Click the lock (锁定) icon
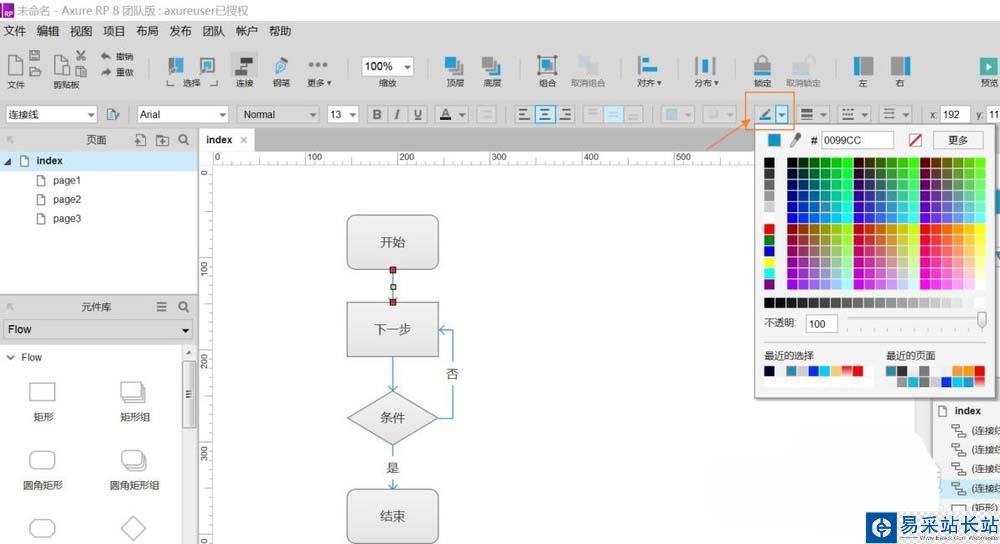1000x544 pixels. pos(762,66)
